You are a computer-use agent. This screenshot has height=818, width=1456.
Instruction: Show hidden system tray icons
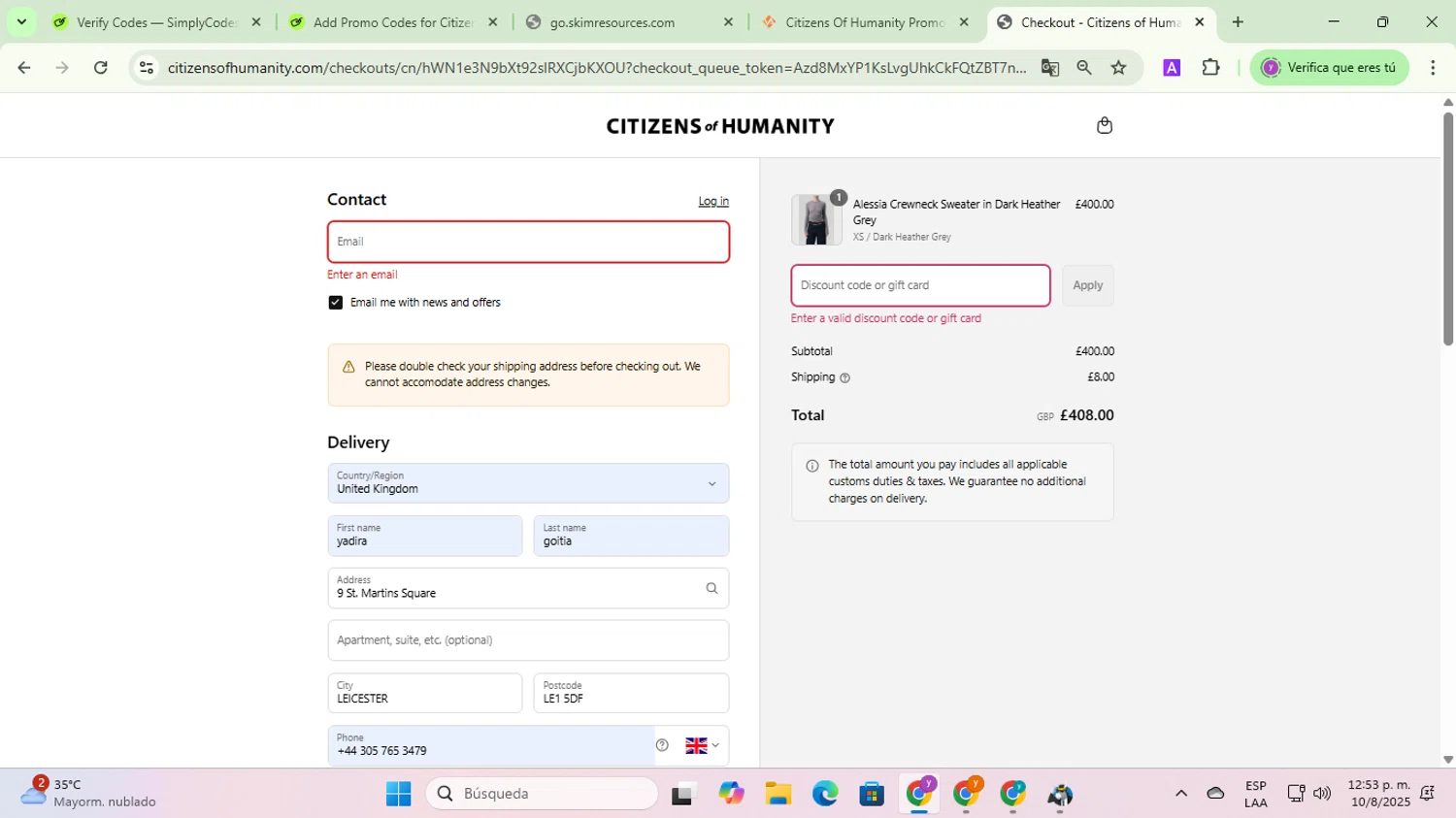coord(1181,794)
